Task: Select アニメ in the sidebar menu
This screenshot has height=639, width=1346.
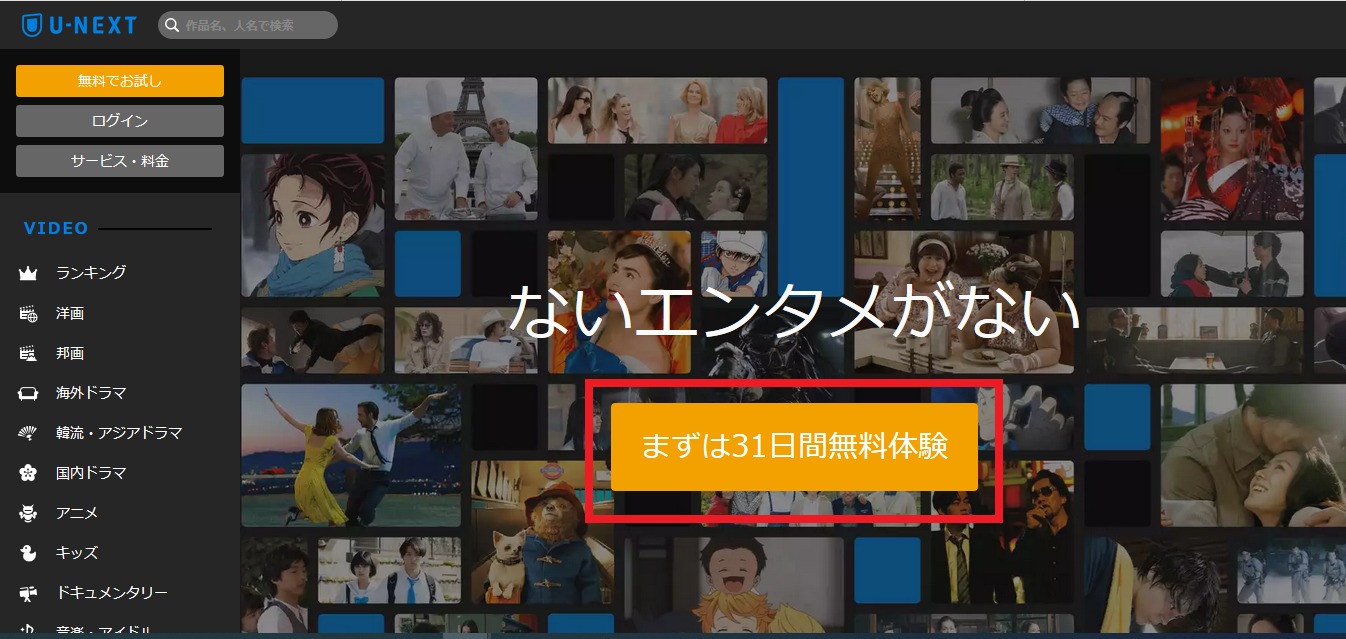Action: point(77,513)
